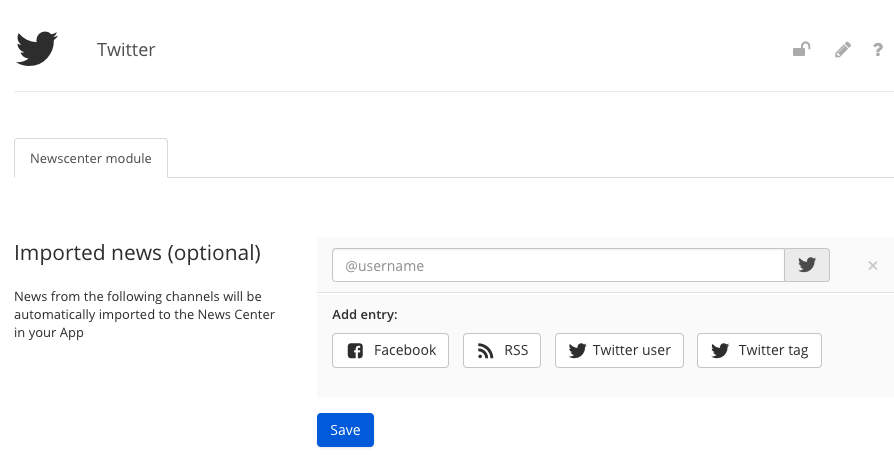Screen dimensions: 894x455
Task: Add a Twitter user entry
Action: (x=619, y=351)
